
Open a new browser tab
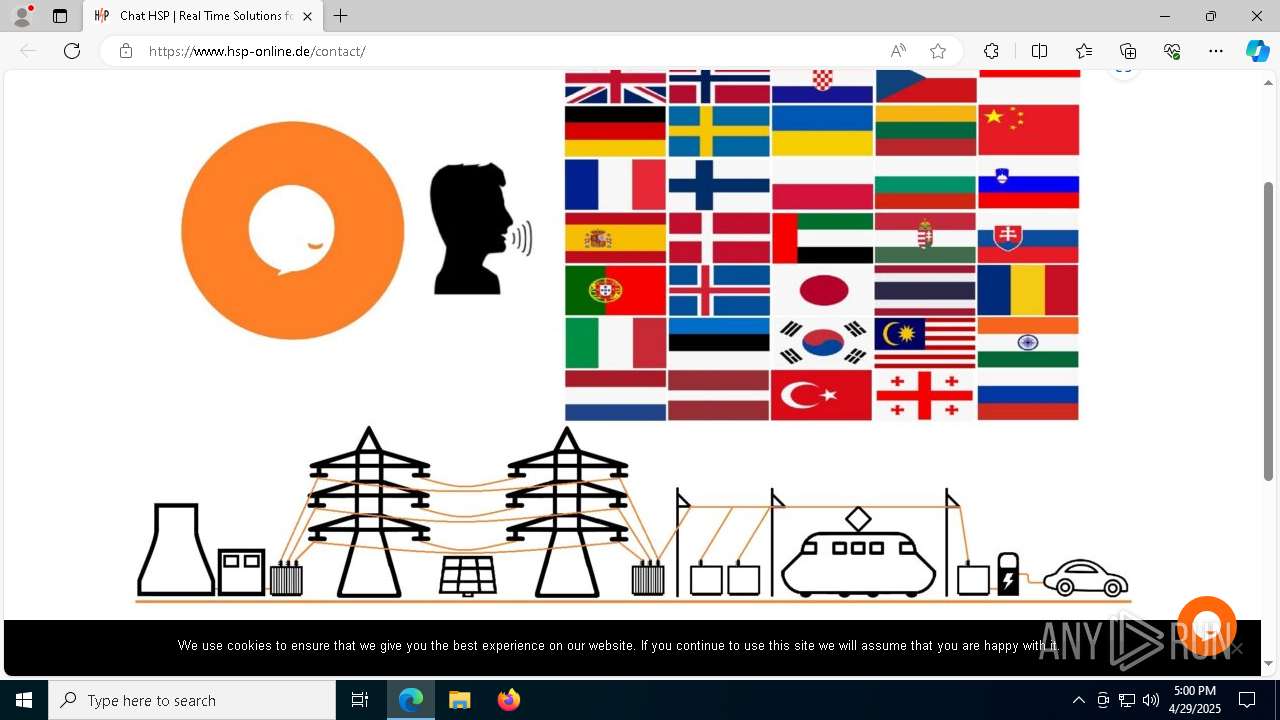[x=340, y=16]
